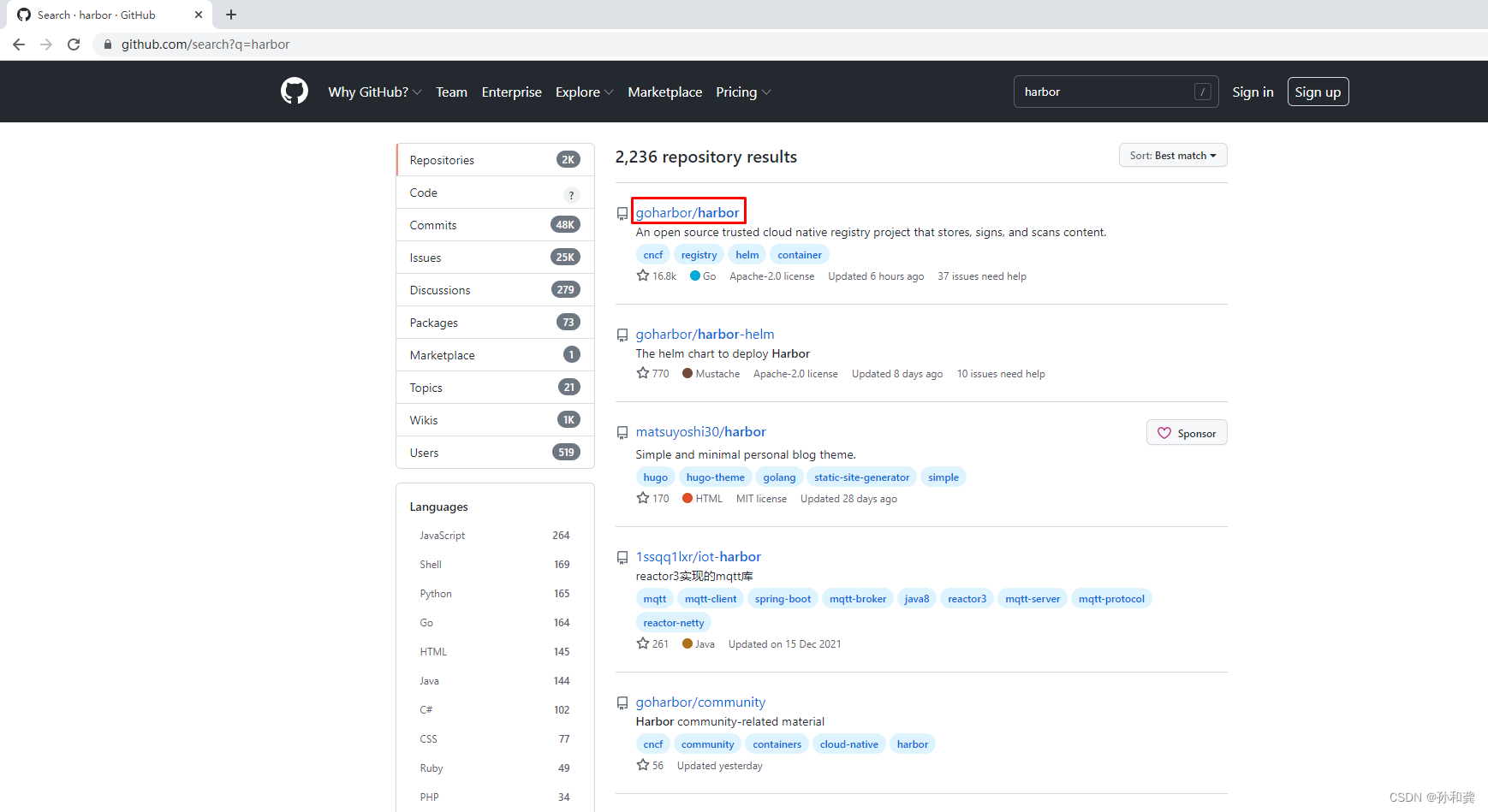1488x812 pixels.
Task: Click repo icon beside 1ssqq1lxr/iot-harbor
Action: click(622, 557)
